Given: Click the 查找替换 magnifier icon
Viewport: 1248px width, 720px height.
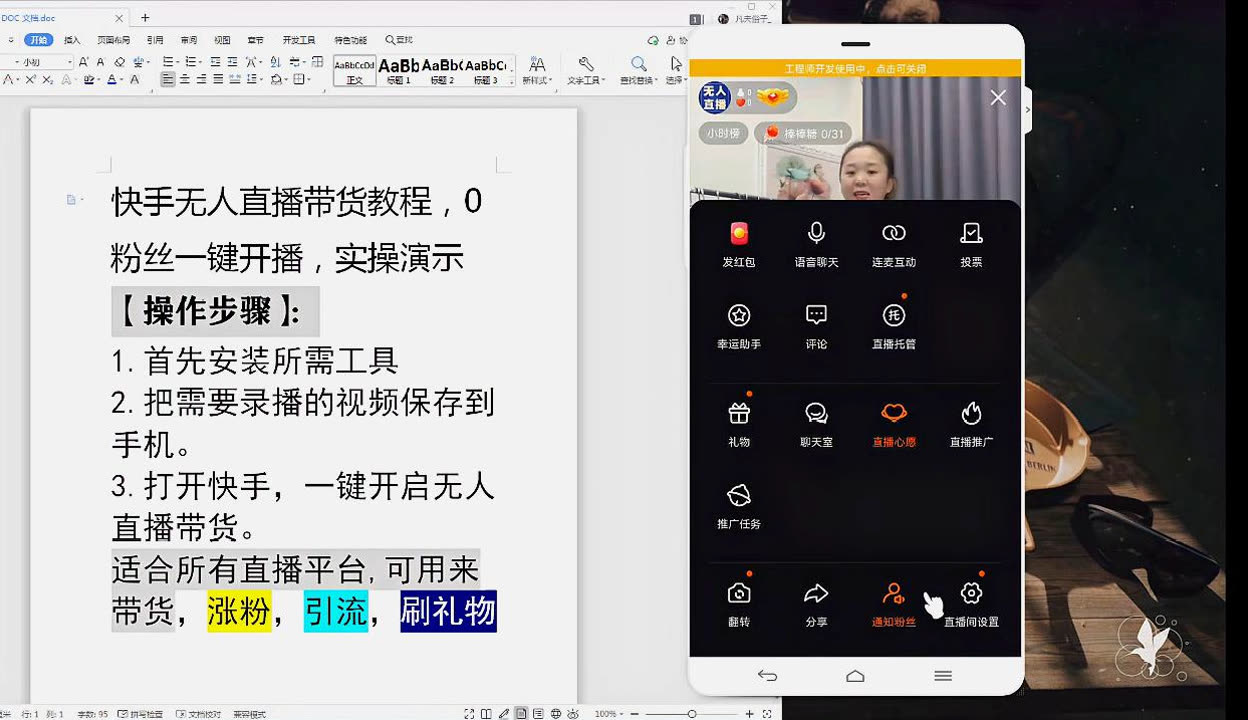Looking at the screenshot, I should (638, 63).
